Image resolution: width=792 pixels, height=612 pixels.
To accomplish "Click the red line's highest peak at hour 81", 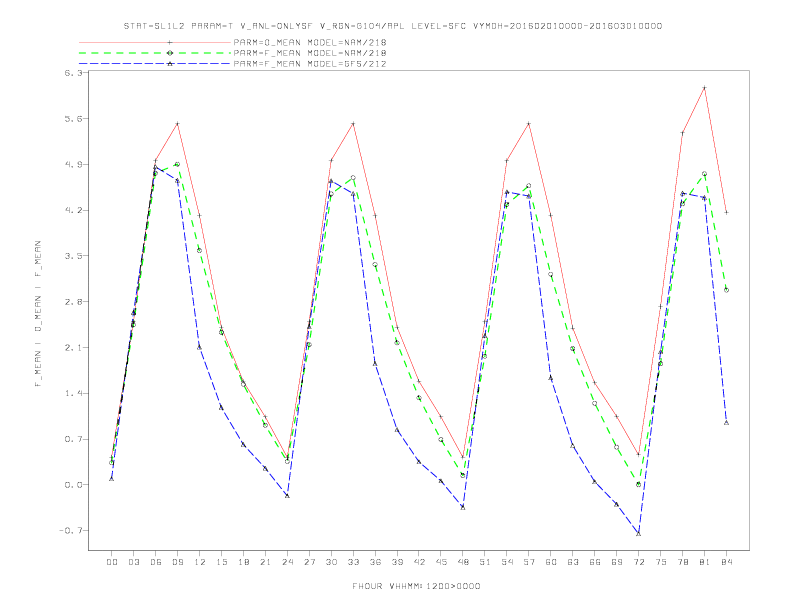I will click(704, 87).
